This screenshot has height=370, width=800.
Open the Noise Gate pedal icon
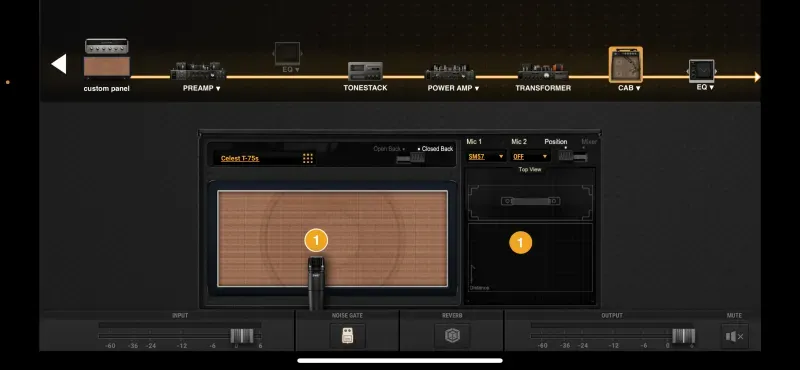(347, 336)
